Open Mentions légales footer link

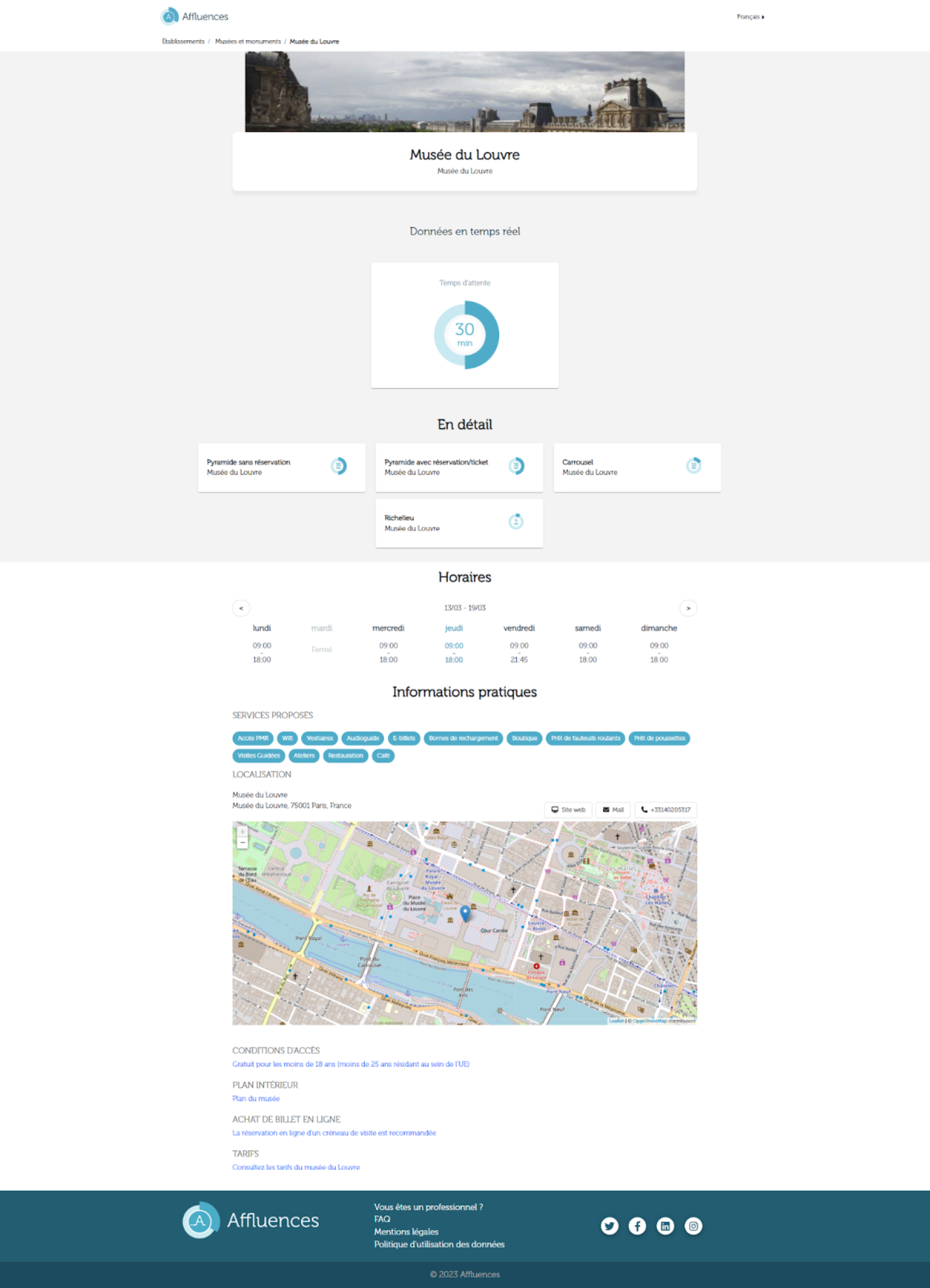point(406,1231)
